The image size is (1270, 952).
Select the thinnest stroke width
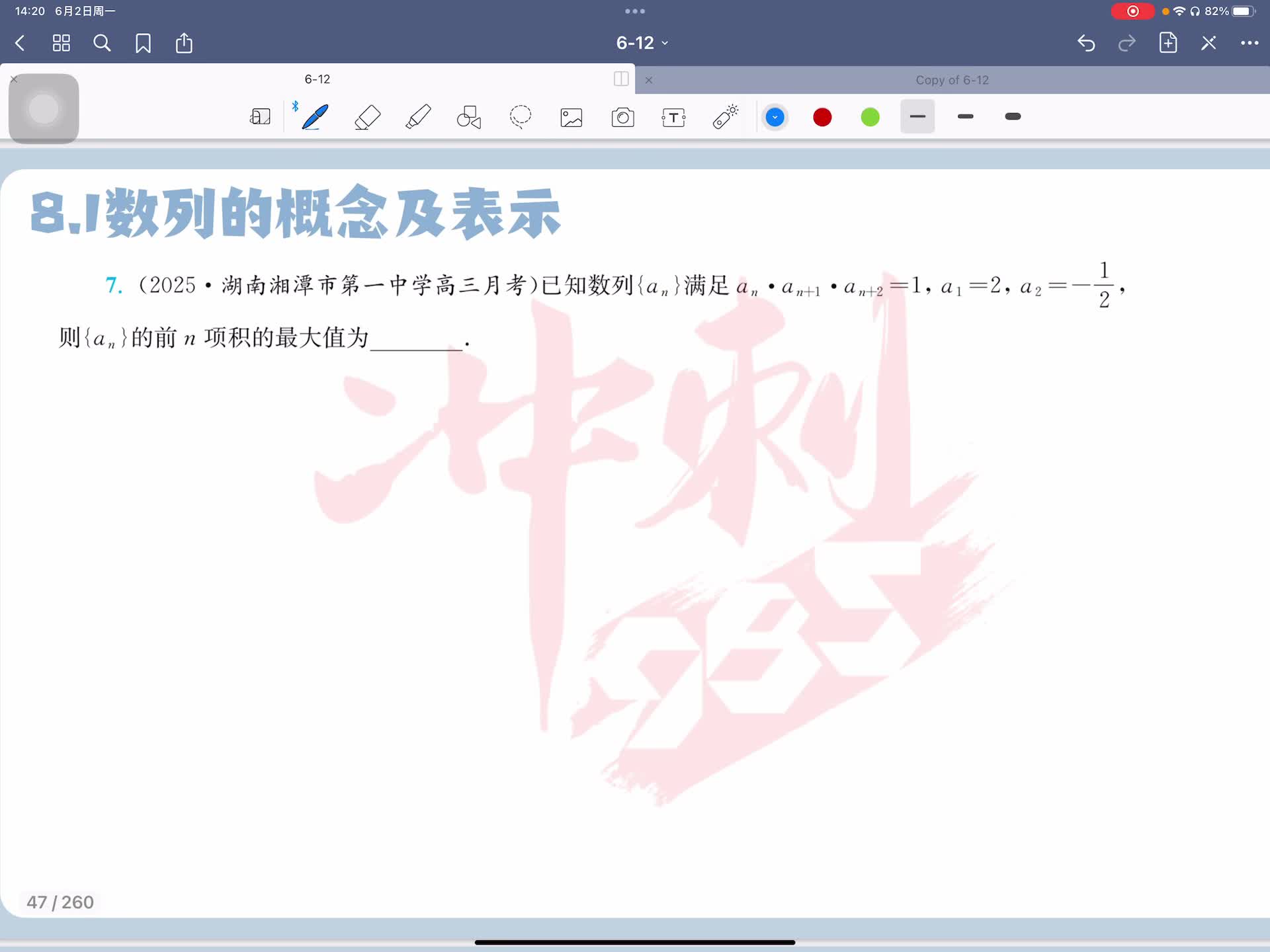(917, 116)
